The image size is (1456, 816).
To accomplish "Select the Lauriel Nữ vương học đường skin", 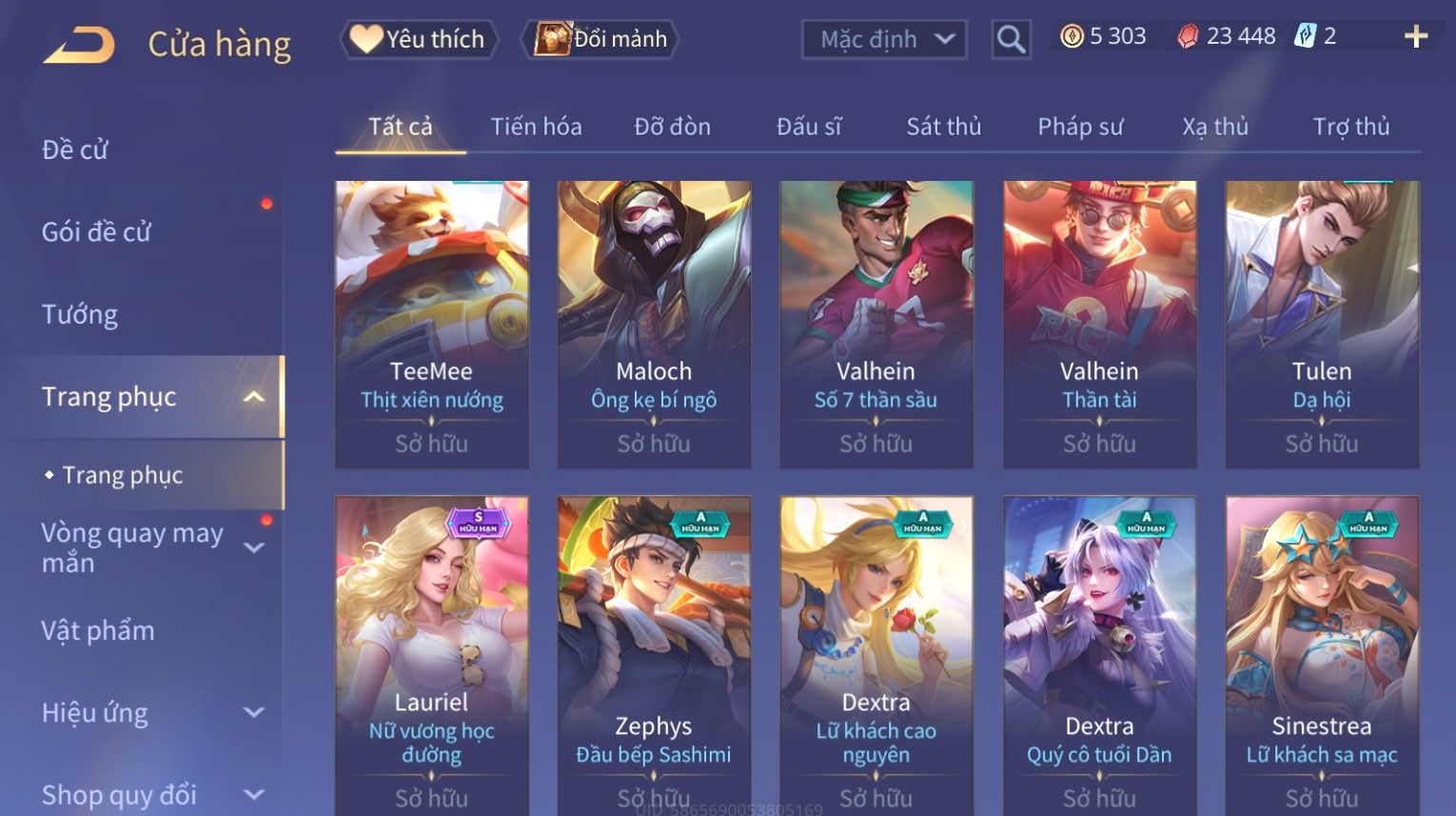I will [x=432, y=655].
